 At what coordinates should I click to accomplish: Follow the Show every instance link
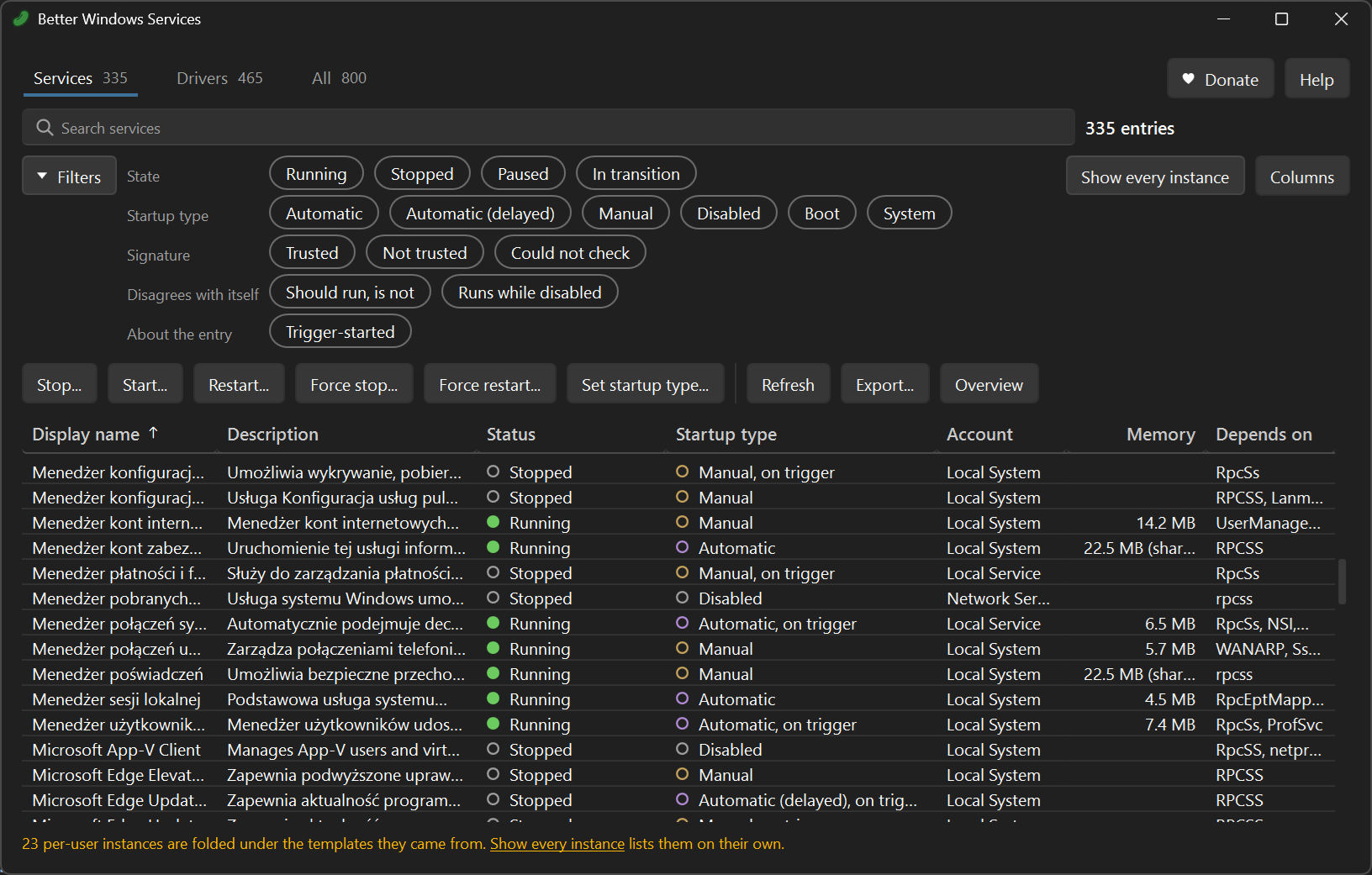click(557, 843)
